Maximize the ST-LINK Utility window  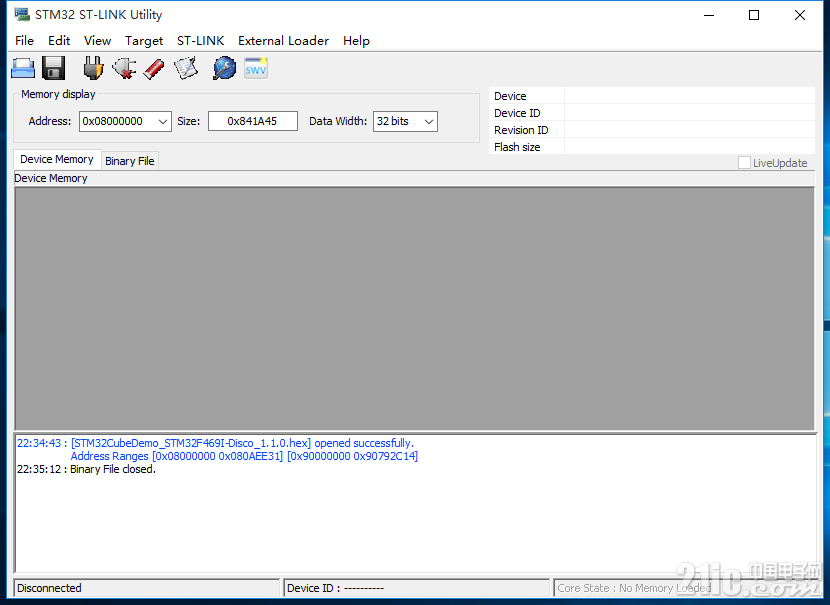pyautogui.click(x=754, y=15)
